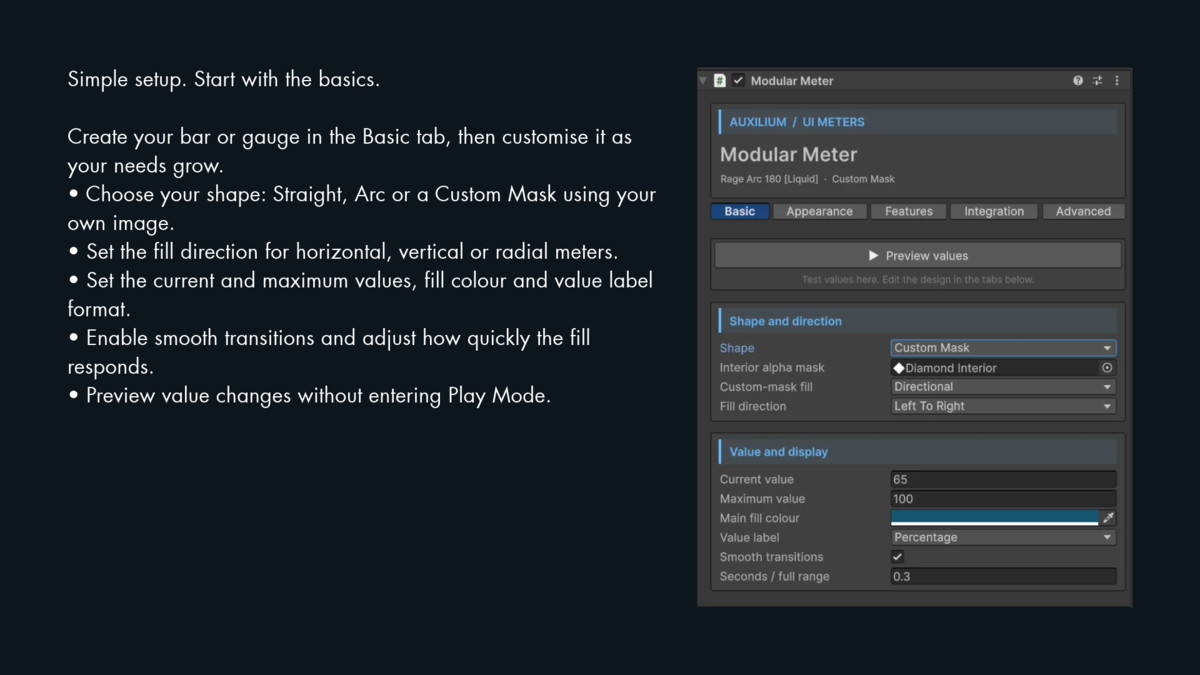Collapse the Modular Meter component foldout arrow
The height and width of the screenshot is (675, 1200).
pos(703,81)
